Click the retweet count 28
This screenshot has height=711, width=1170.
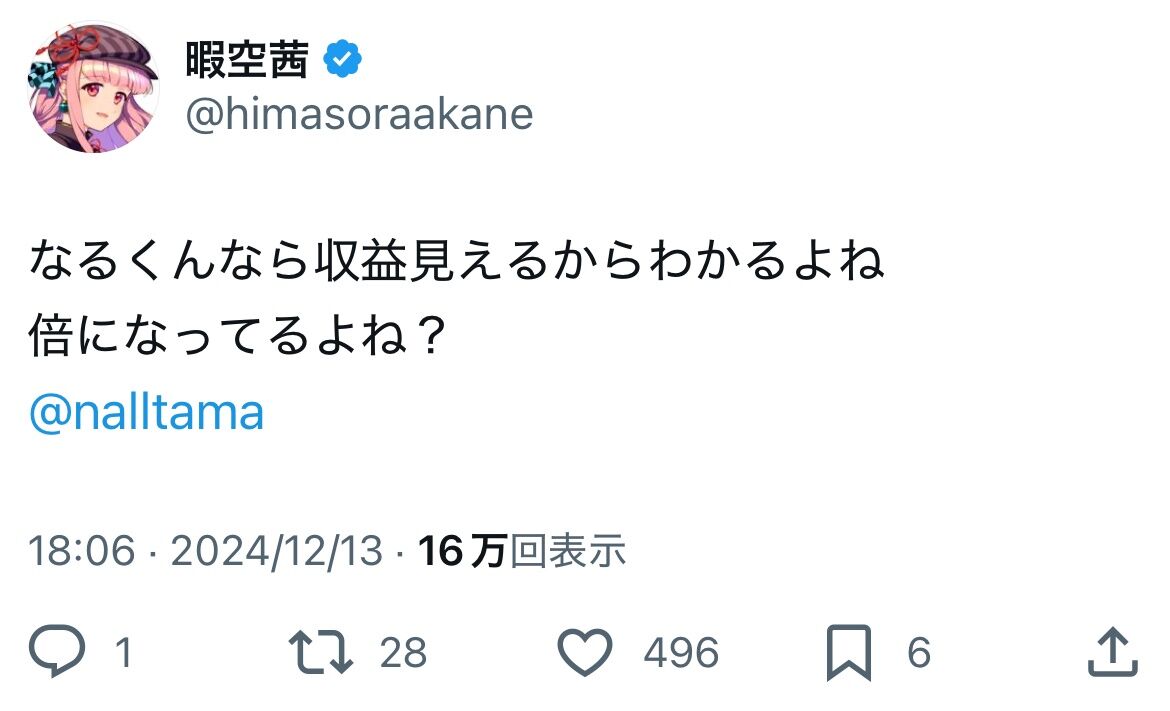pos(404,654)
